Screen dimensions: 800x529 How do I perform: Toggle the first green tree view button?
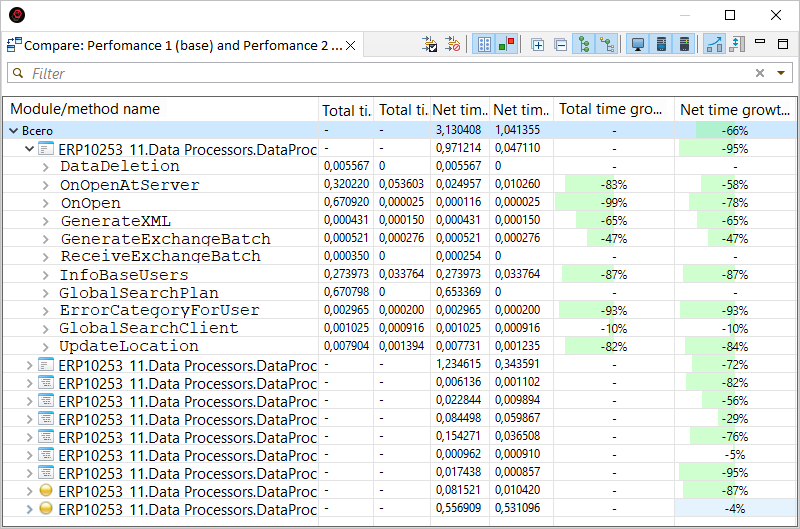click(583, 45)
